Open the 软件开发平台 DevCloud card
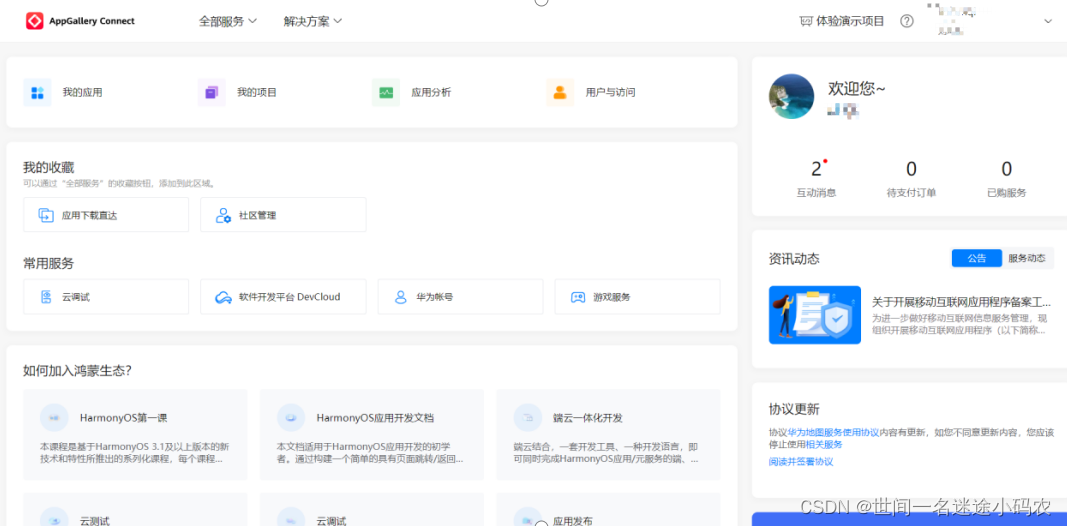 coord(283,297)
